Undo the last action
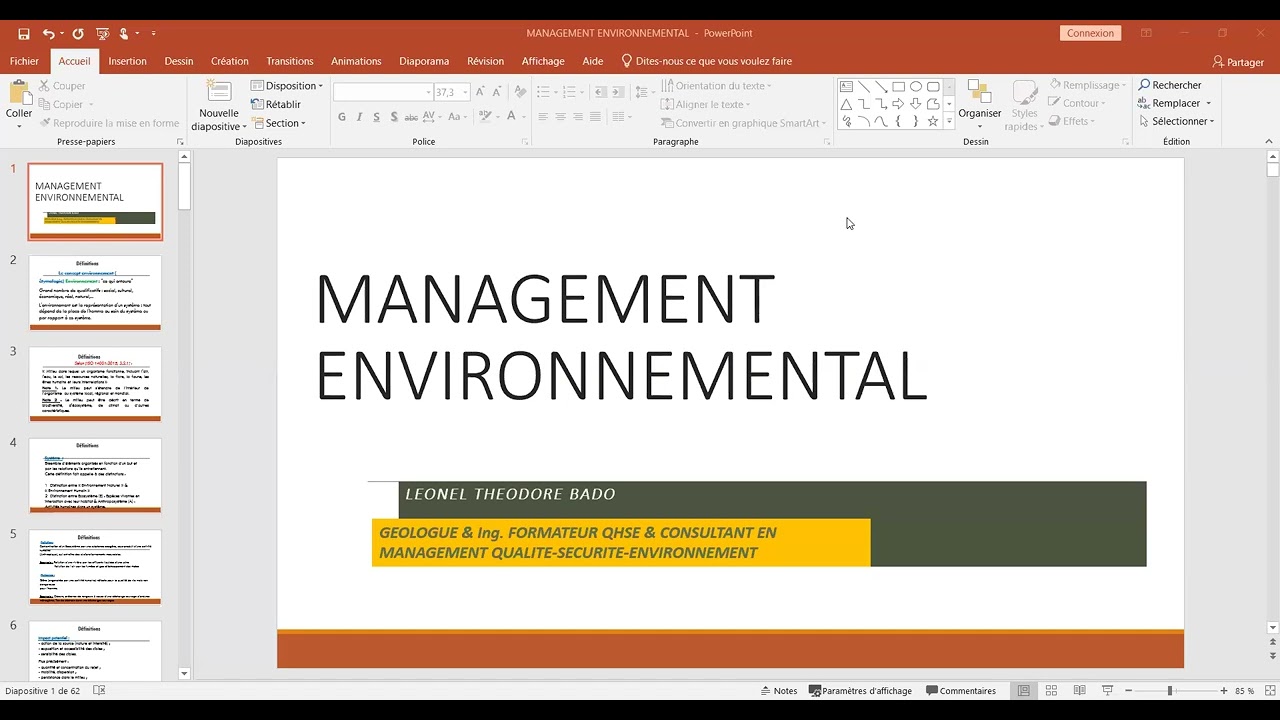 (x=48, y=33)
